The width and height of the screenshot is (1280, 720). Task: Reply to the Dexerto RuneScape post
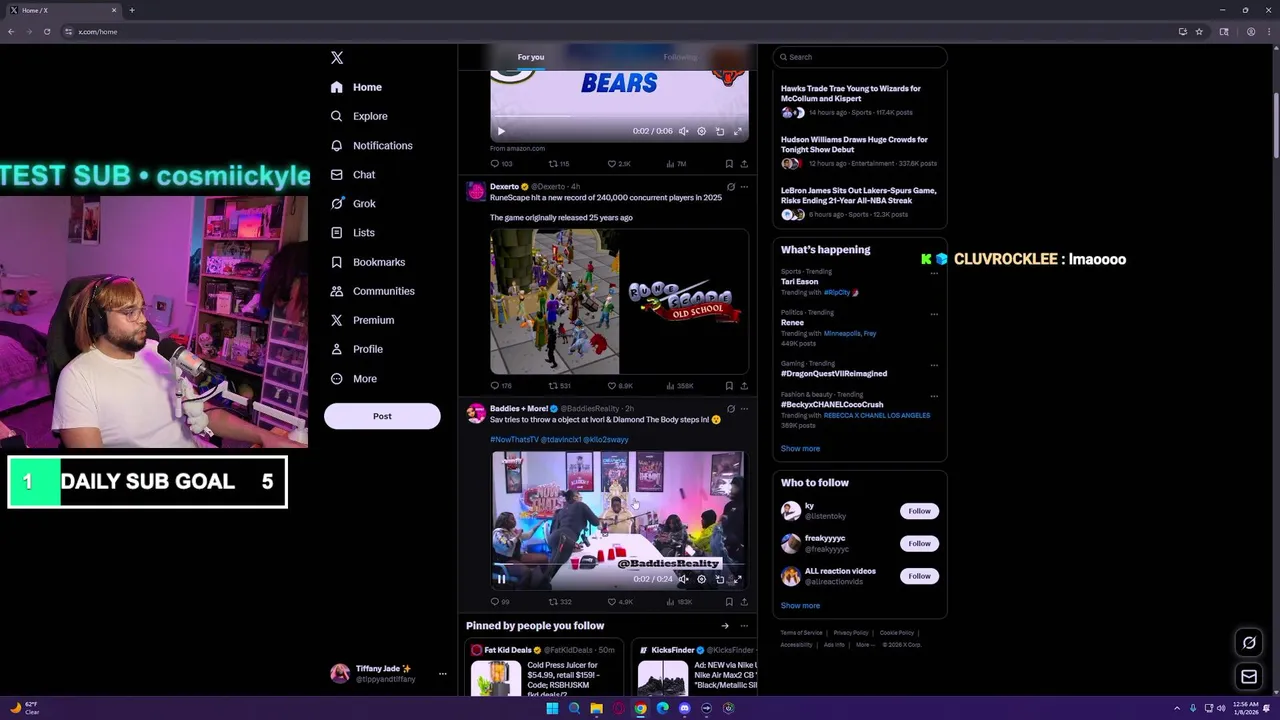500,386
